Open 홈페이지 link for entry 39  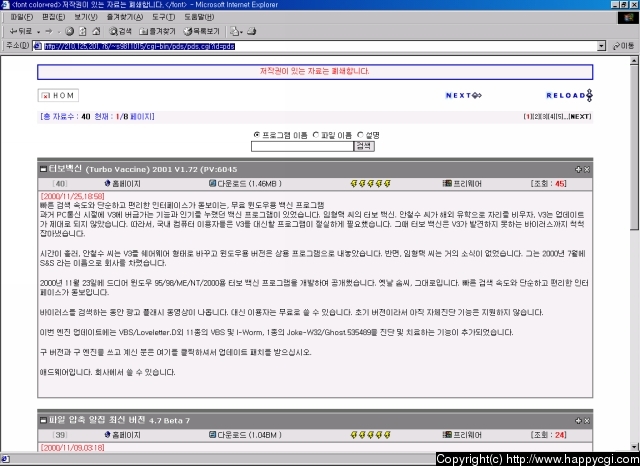[x=122, y=435]
